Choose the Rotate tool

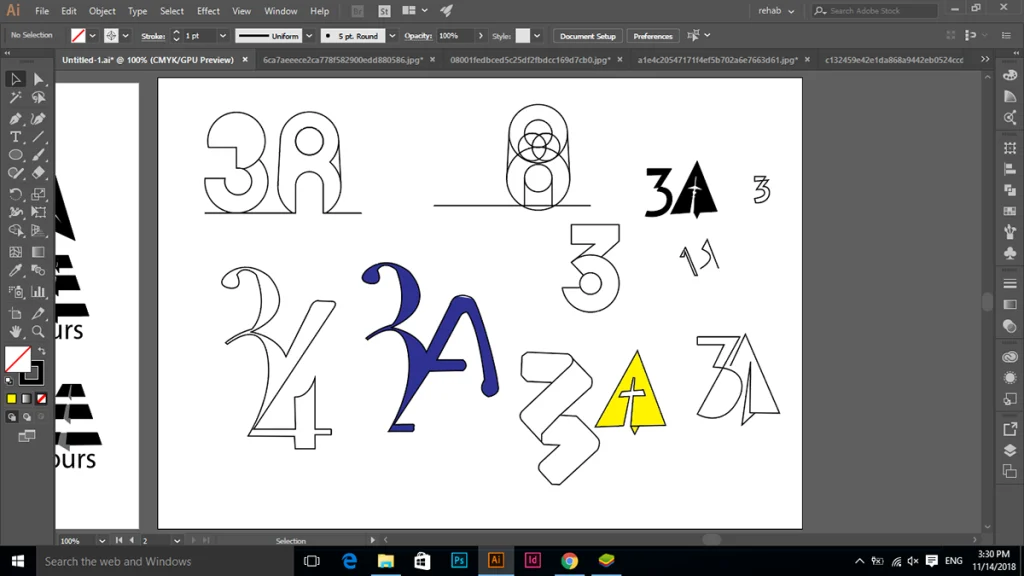point(15,194)
